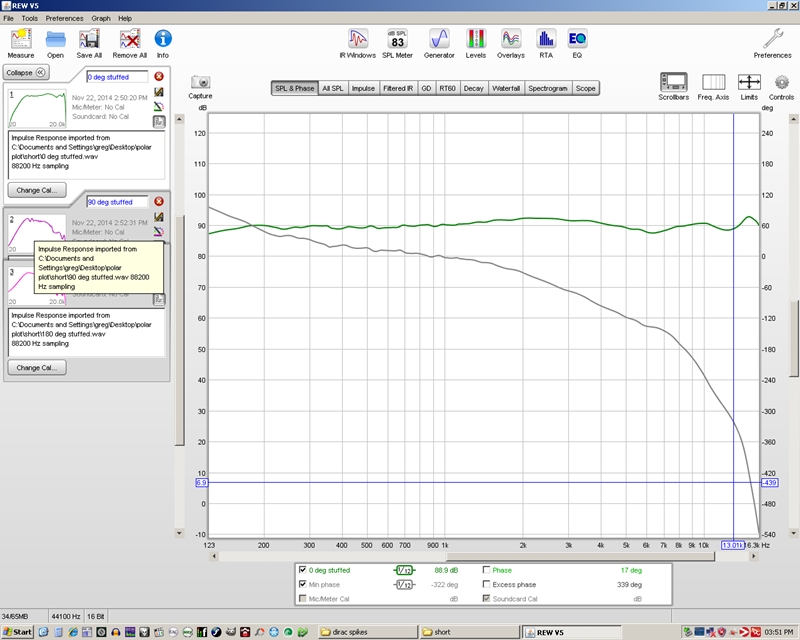Open the Levels meter
Image resolution: width=800 pixels, height=640 pixels.
tap(476, 44)
